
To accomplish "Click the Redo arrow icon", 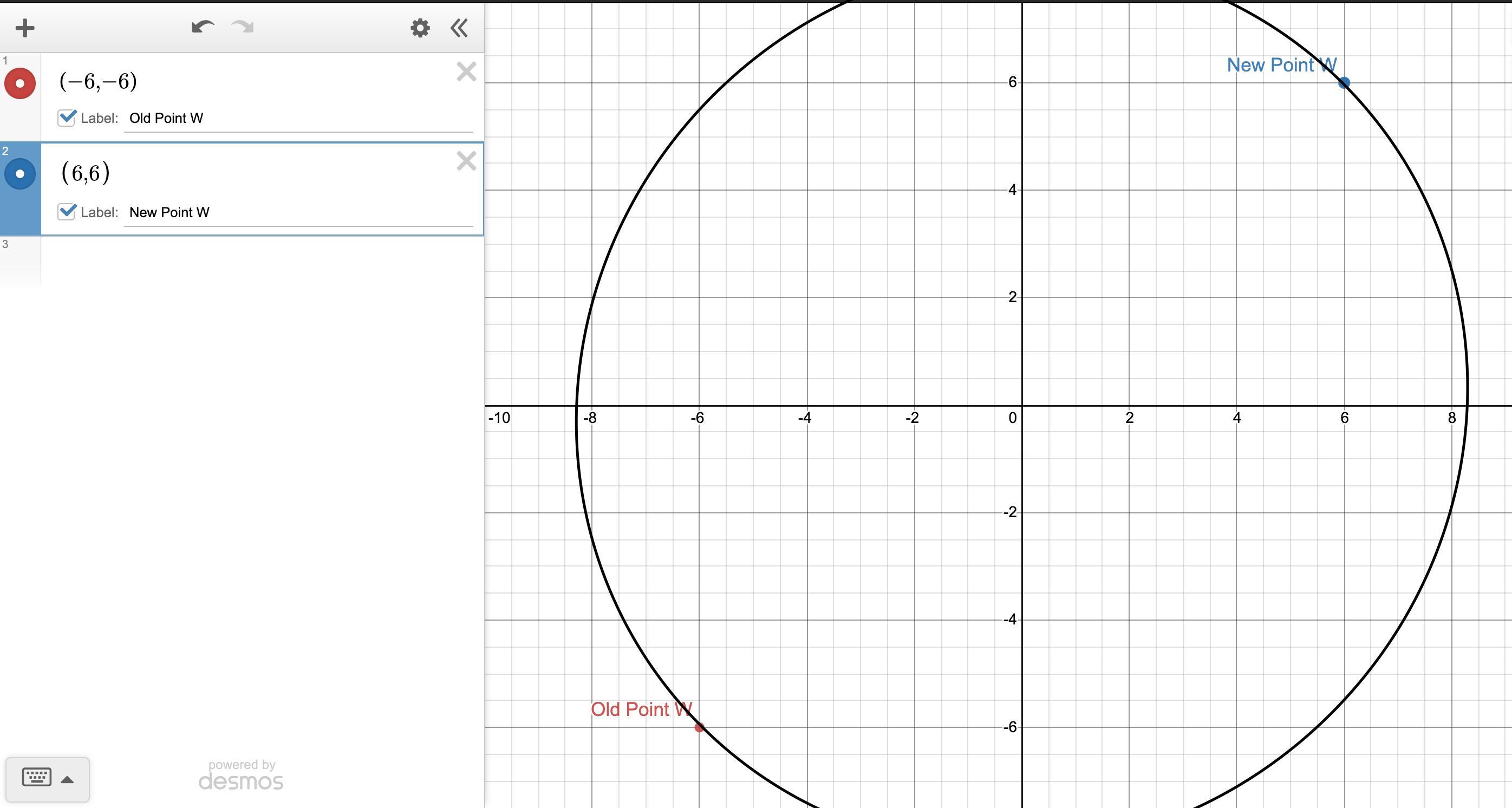I will click(243, 27).
